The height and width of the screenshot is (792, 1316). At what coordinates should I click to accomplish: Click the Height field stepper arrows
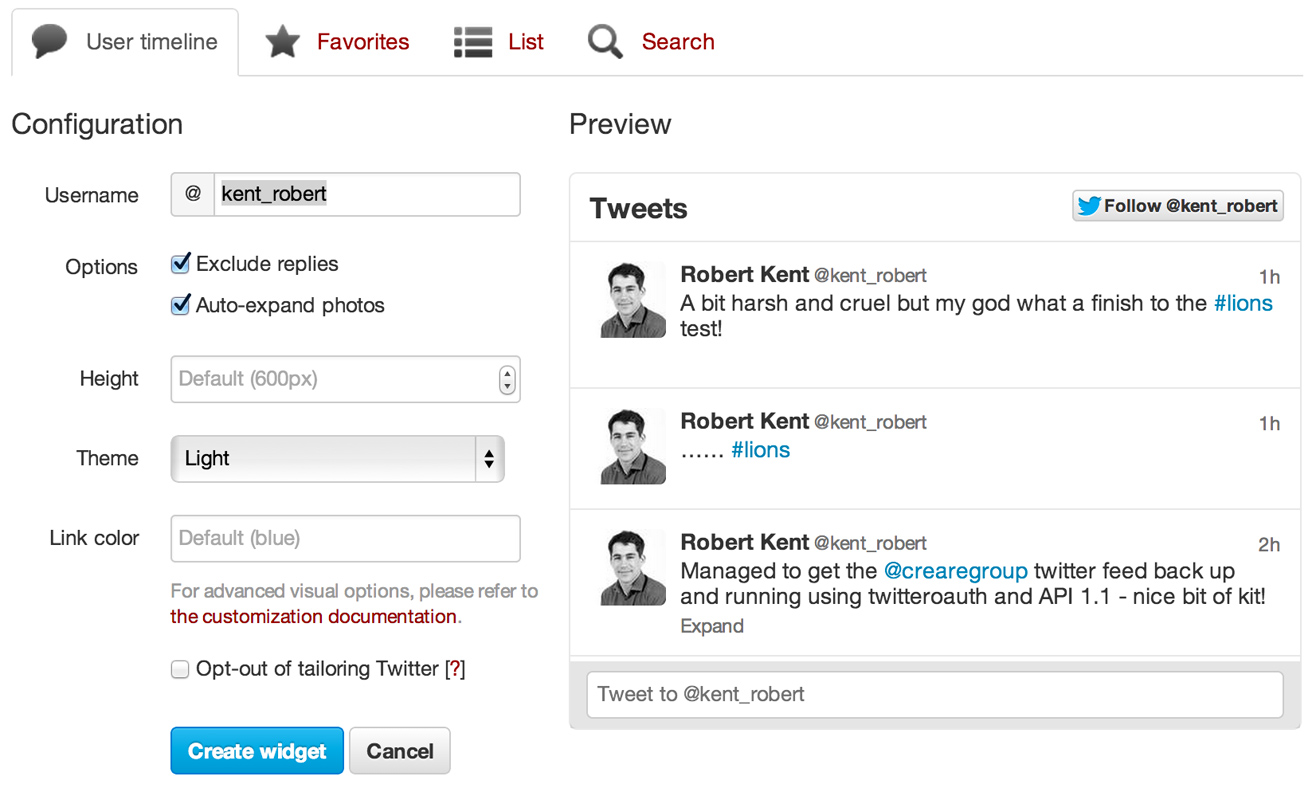coord(507,379)
